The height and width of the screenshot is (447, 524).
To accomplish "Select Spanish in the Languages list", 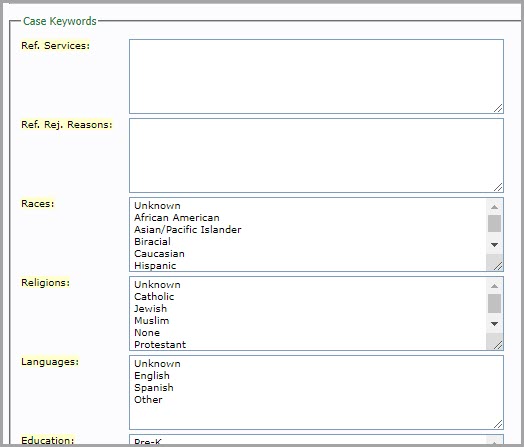I will point(154,388).
